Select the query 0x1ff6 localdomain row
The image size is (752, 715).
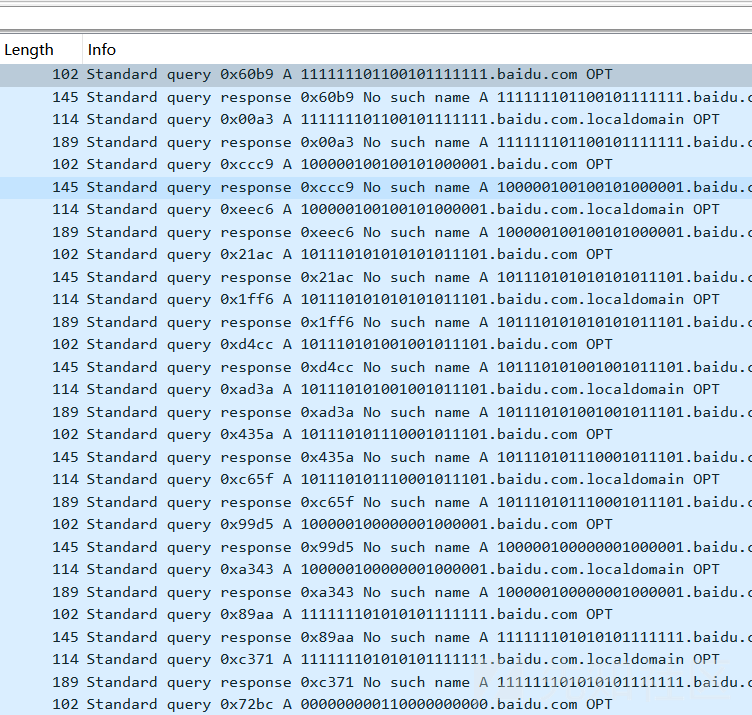coord(376,300)
